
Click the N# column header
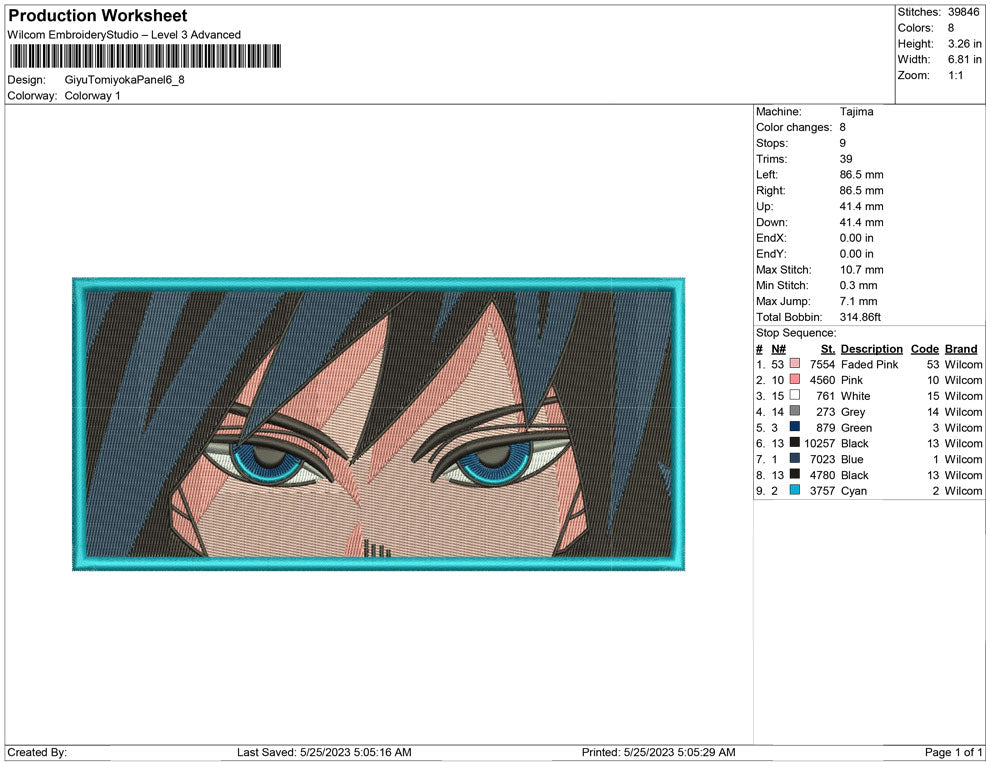click(x=778, y=348)
